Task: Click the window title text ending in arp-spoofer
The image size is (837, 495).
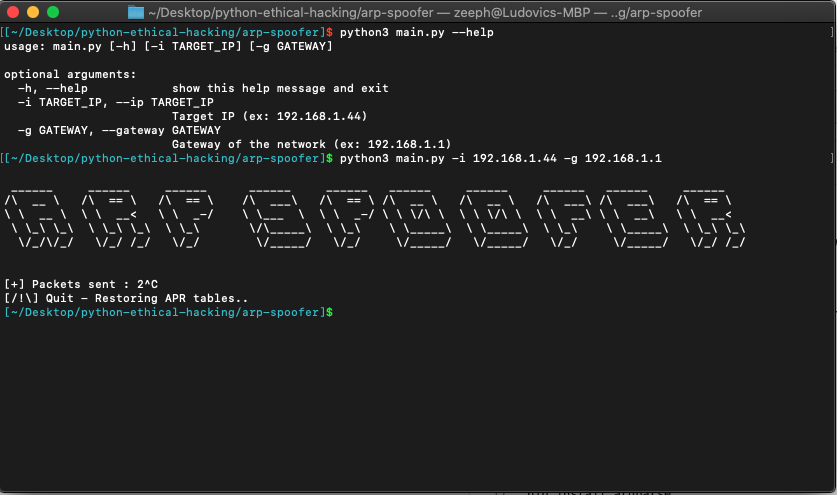Action: (x=425, y=12)
